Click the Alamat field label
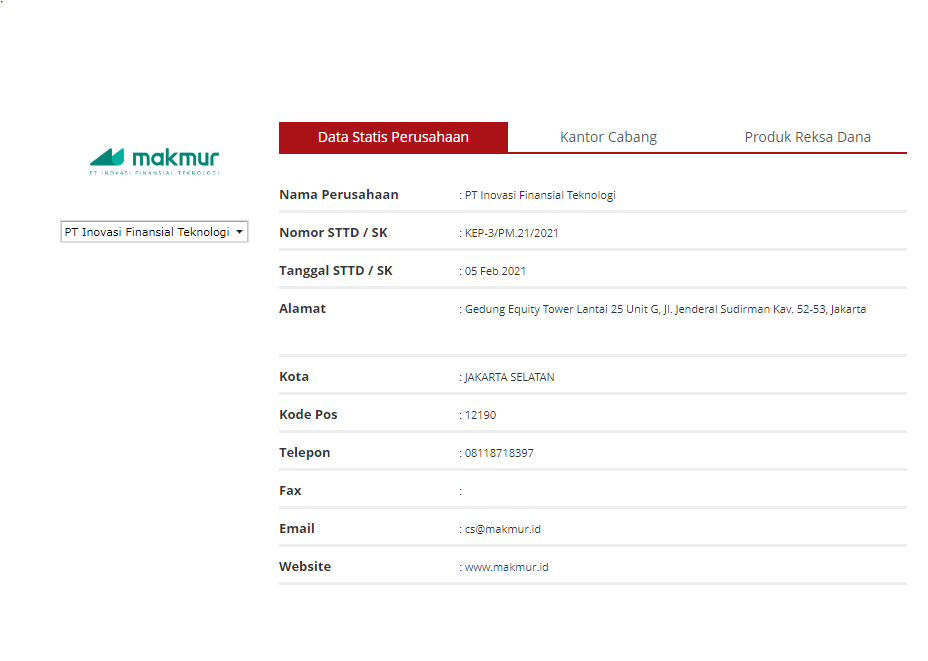928x661 pixels. pyautogui.click(x=302, y=309)
